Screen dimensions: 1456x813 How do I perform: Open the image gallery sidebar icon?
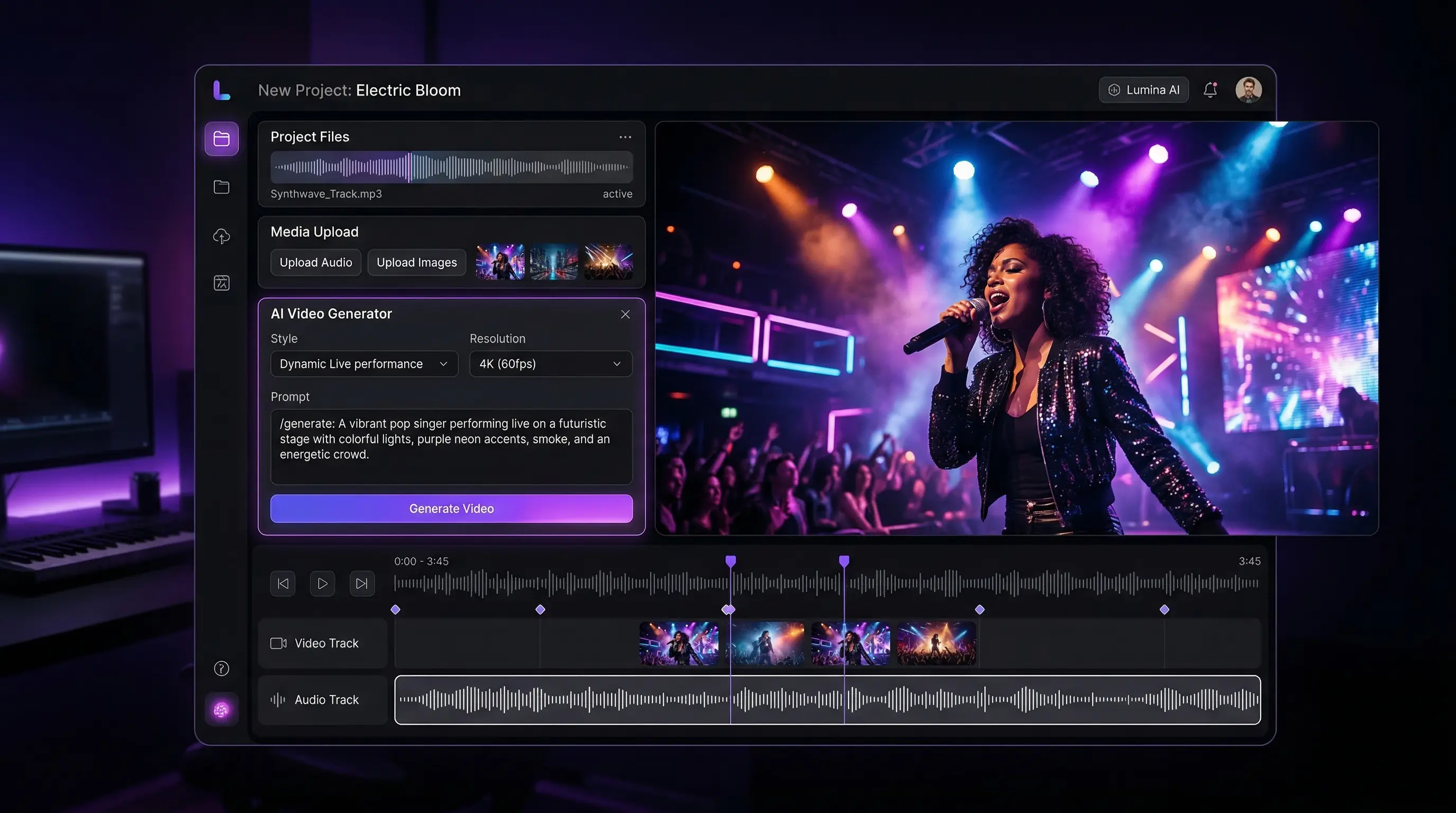point(222,283)
